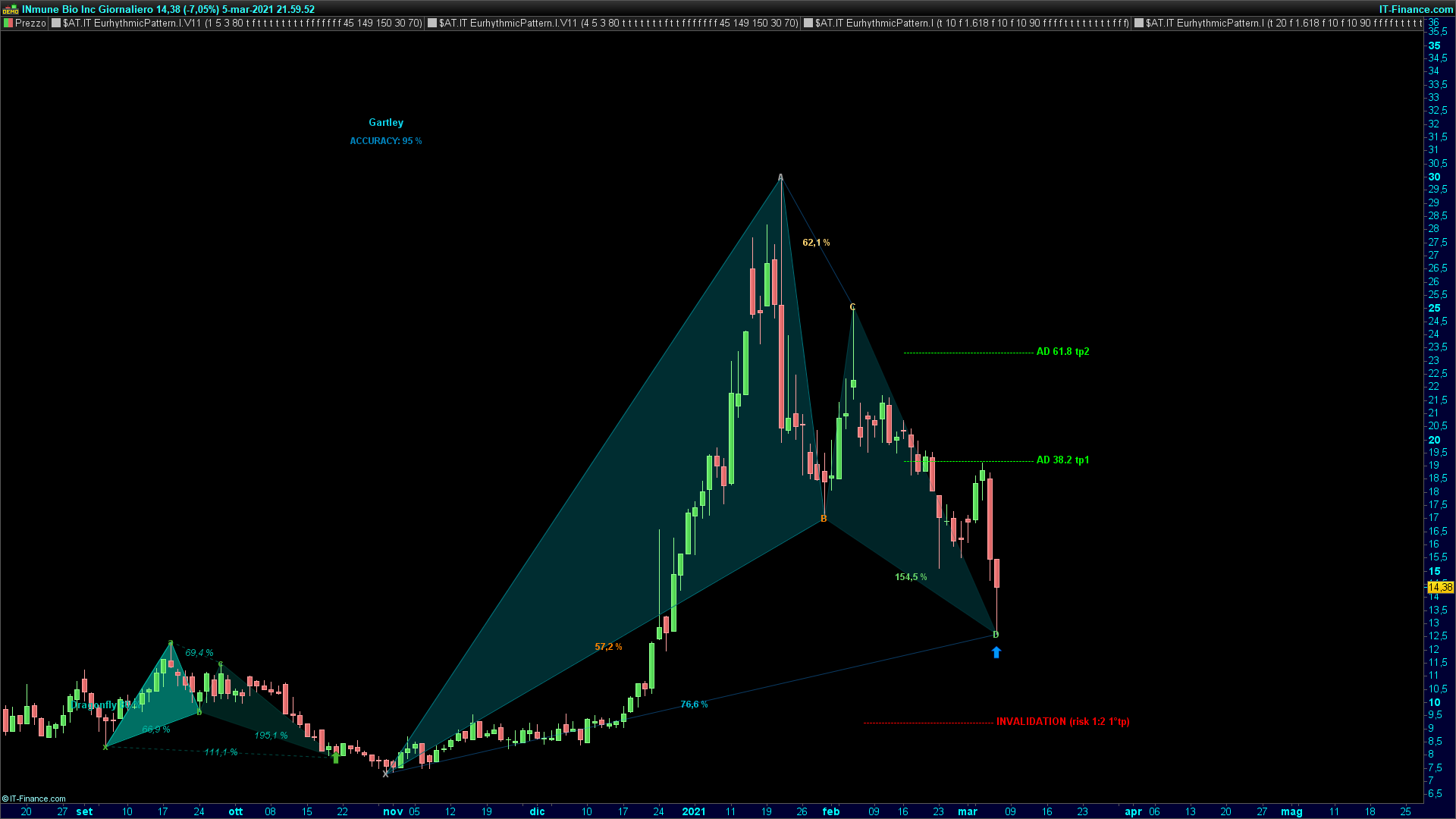Click the grey square of EurhythmicPattern.I (t 10 f 1.618)

808,24
